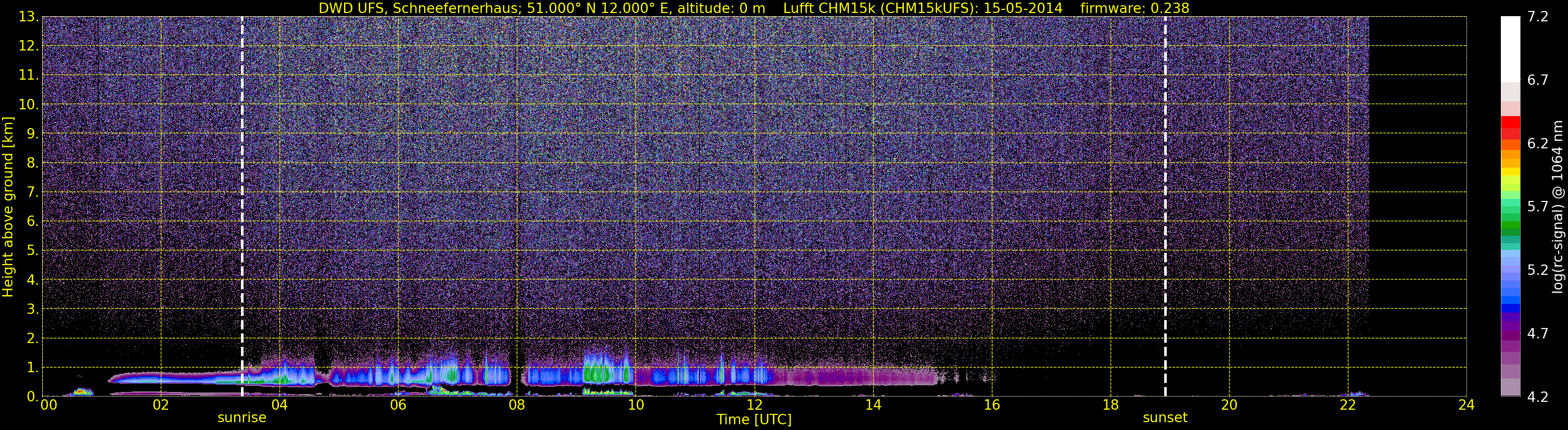The width and height of the screenshot is (1568, 430).
Task: Click the height axis tick label '5.'
Action: [x=32, y=250]
